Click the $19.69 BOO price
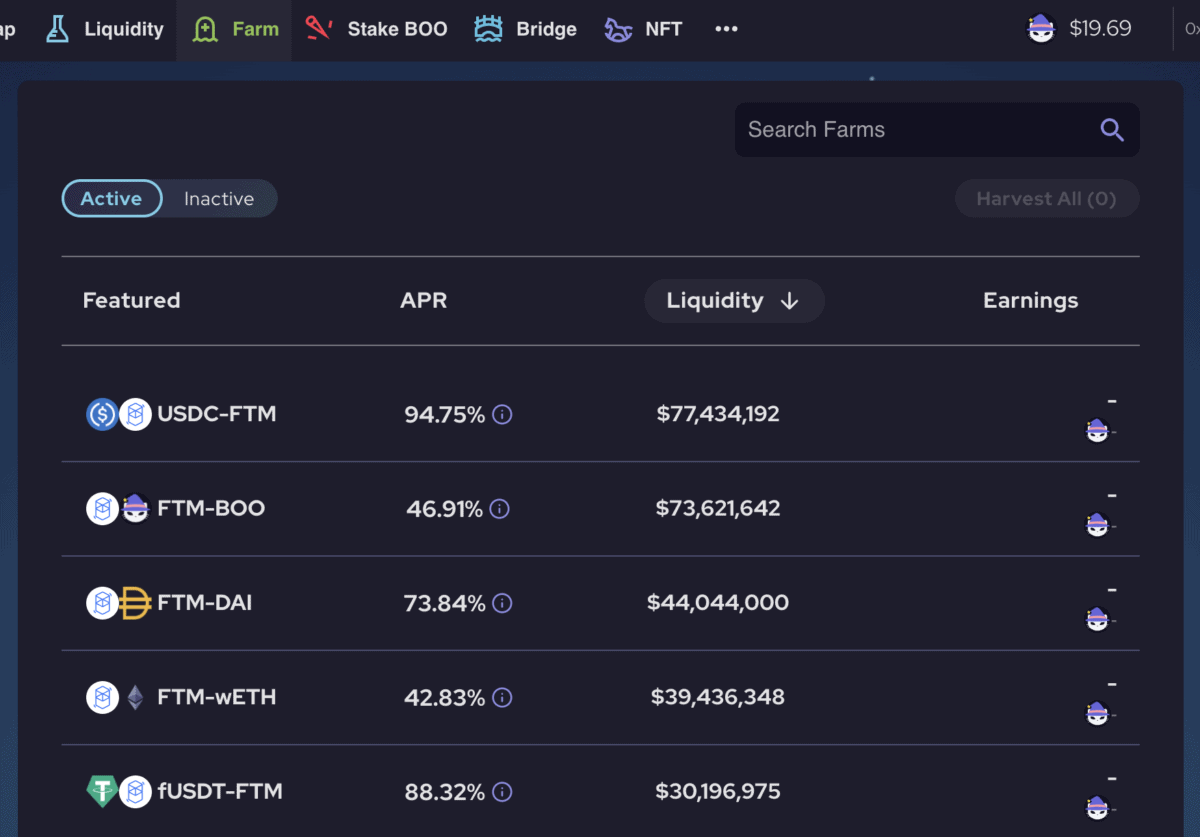The height and width of the screenshot is (837, 1200). (x=1100, y=29)
